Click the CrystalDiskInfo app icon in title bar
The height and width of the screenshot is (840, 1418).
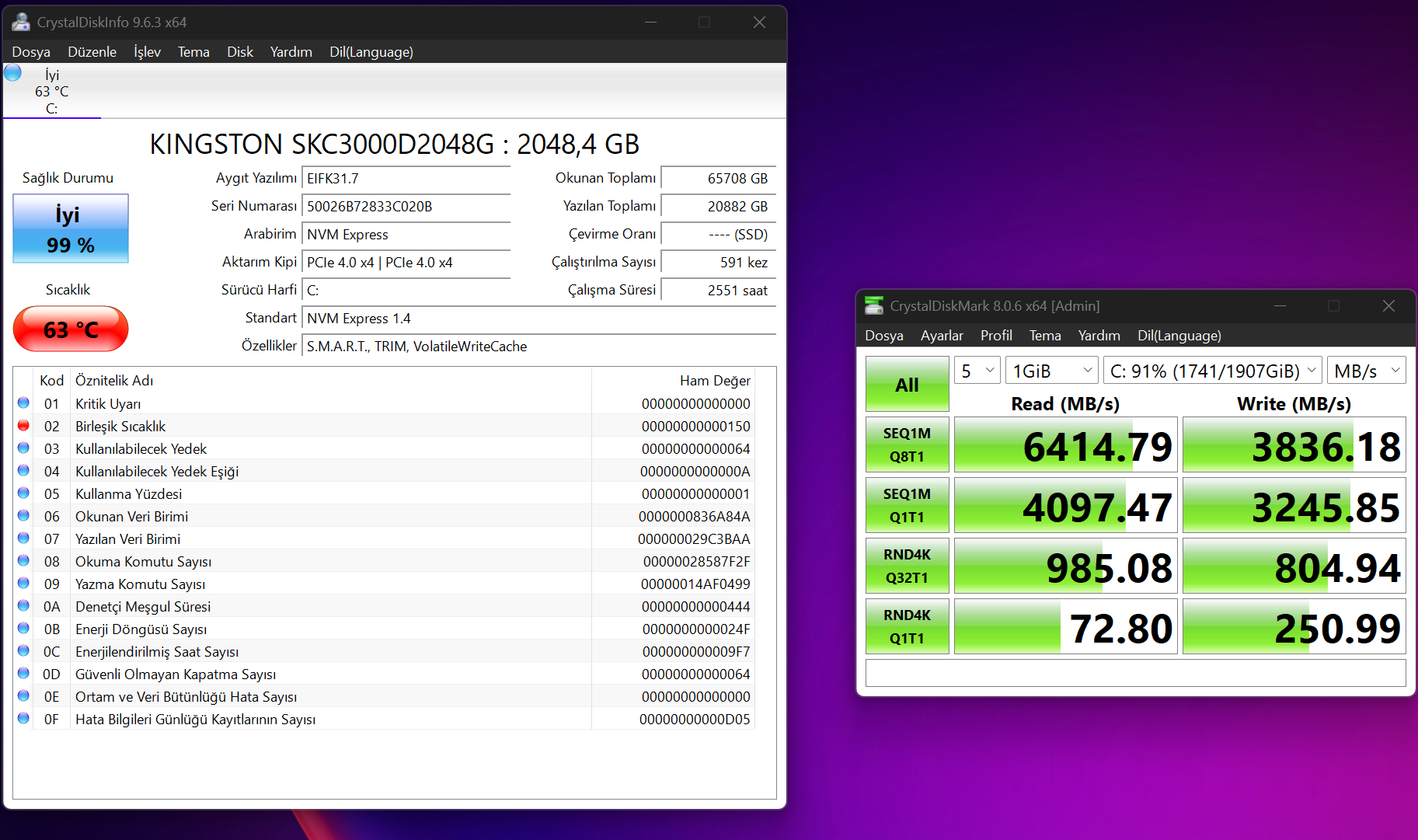20,22
